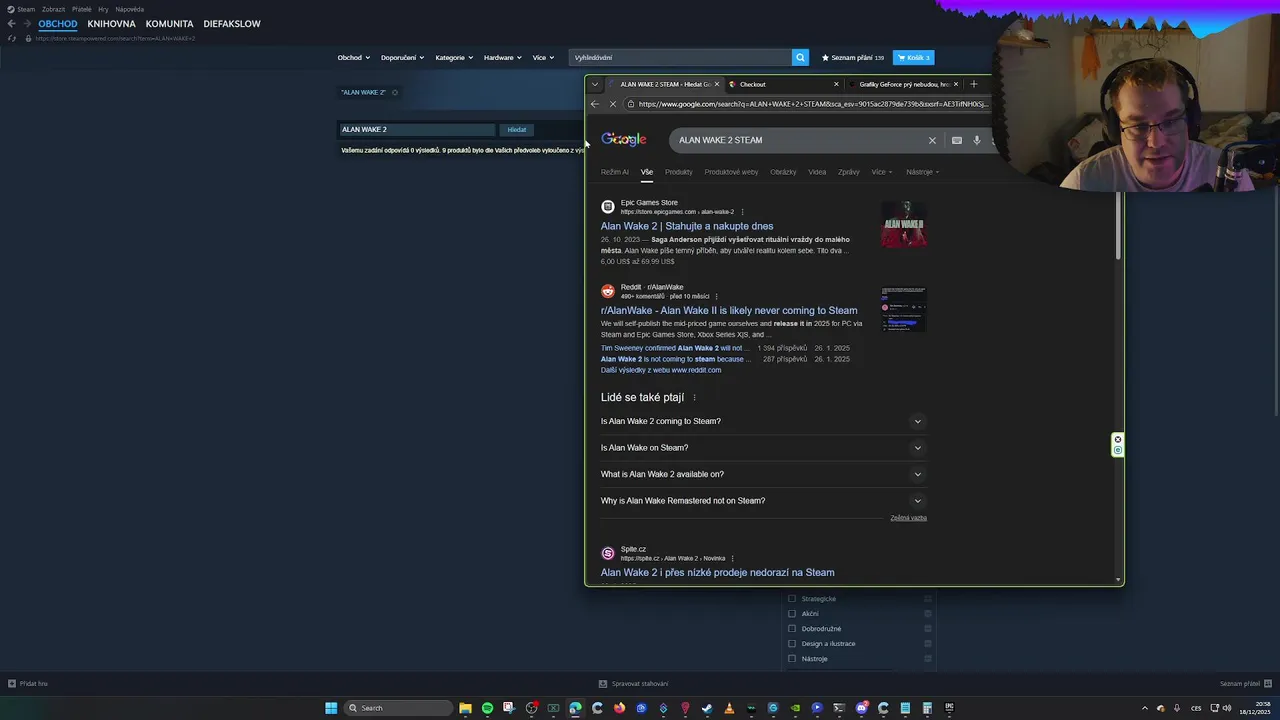Open Terminal from the taskbar
The image size is (1280, 720).
[839, 708]
